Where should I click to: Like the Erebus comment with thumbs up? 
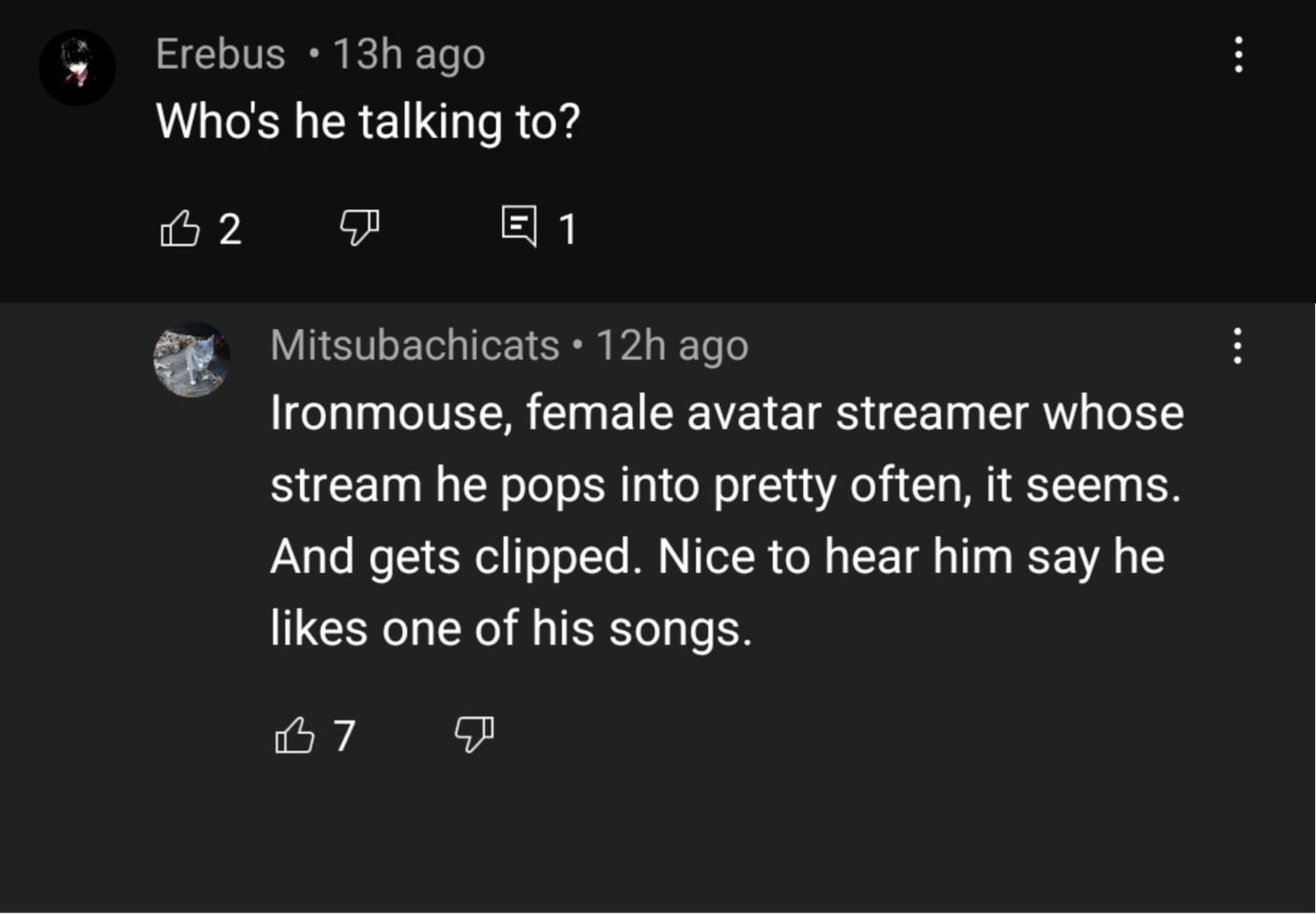coord(180,228)
